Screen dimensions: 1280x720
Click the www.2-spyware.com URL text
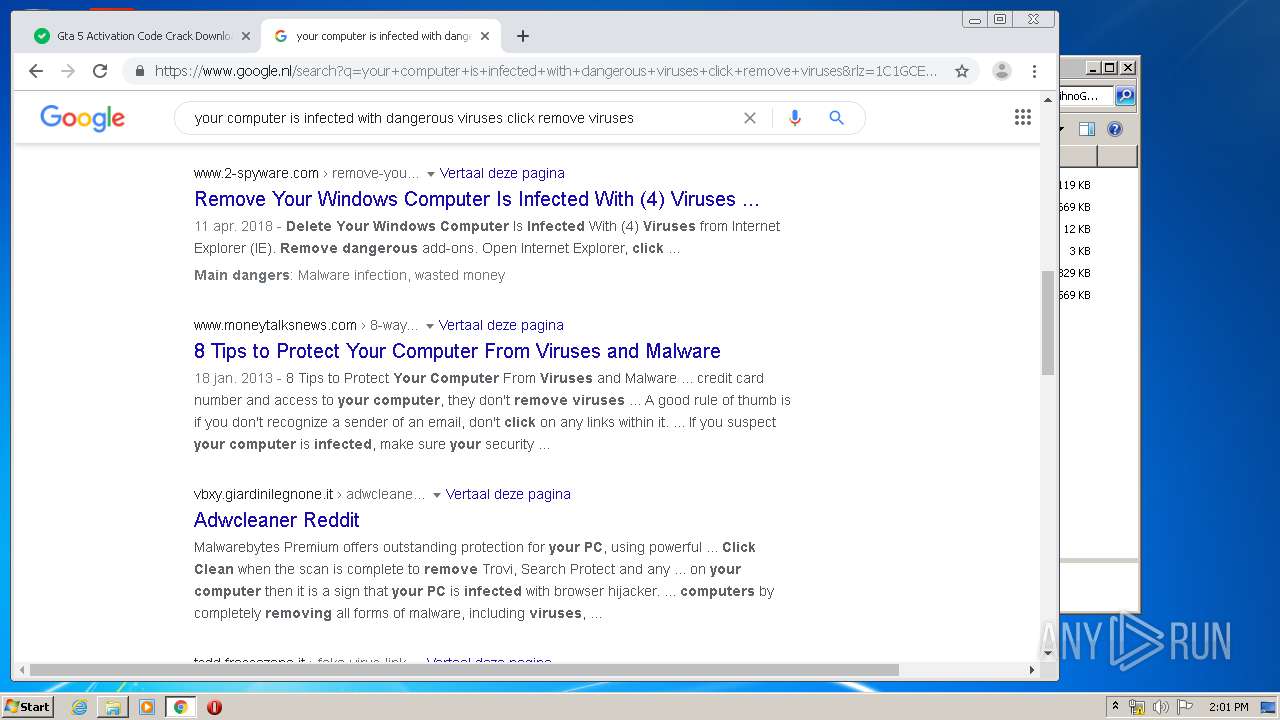256,173
